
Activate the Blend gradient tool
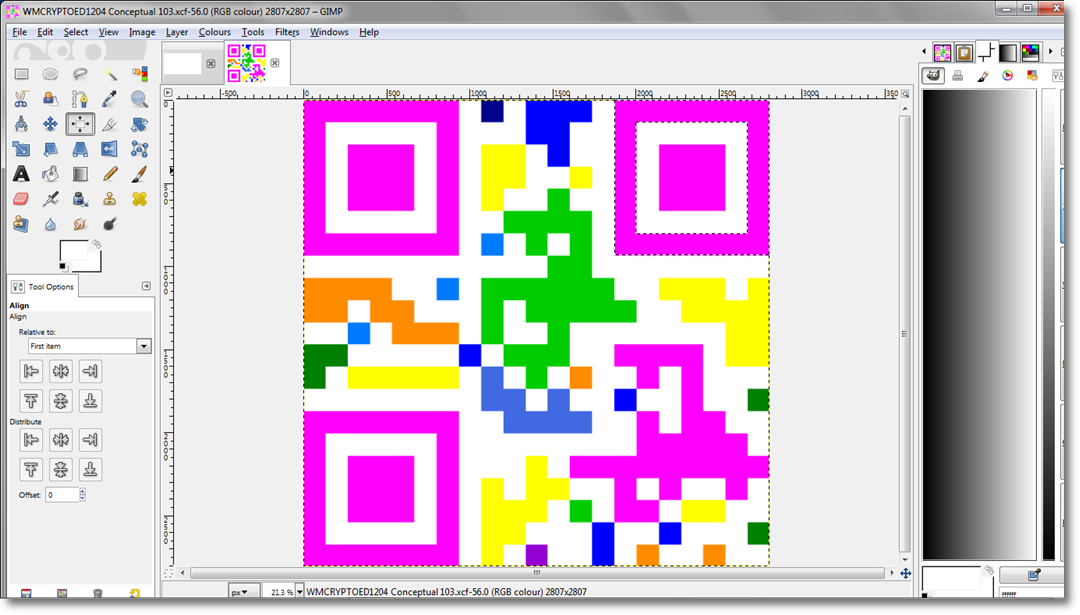pos(80,174)
